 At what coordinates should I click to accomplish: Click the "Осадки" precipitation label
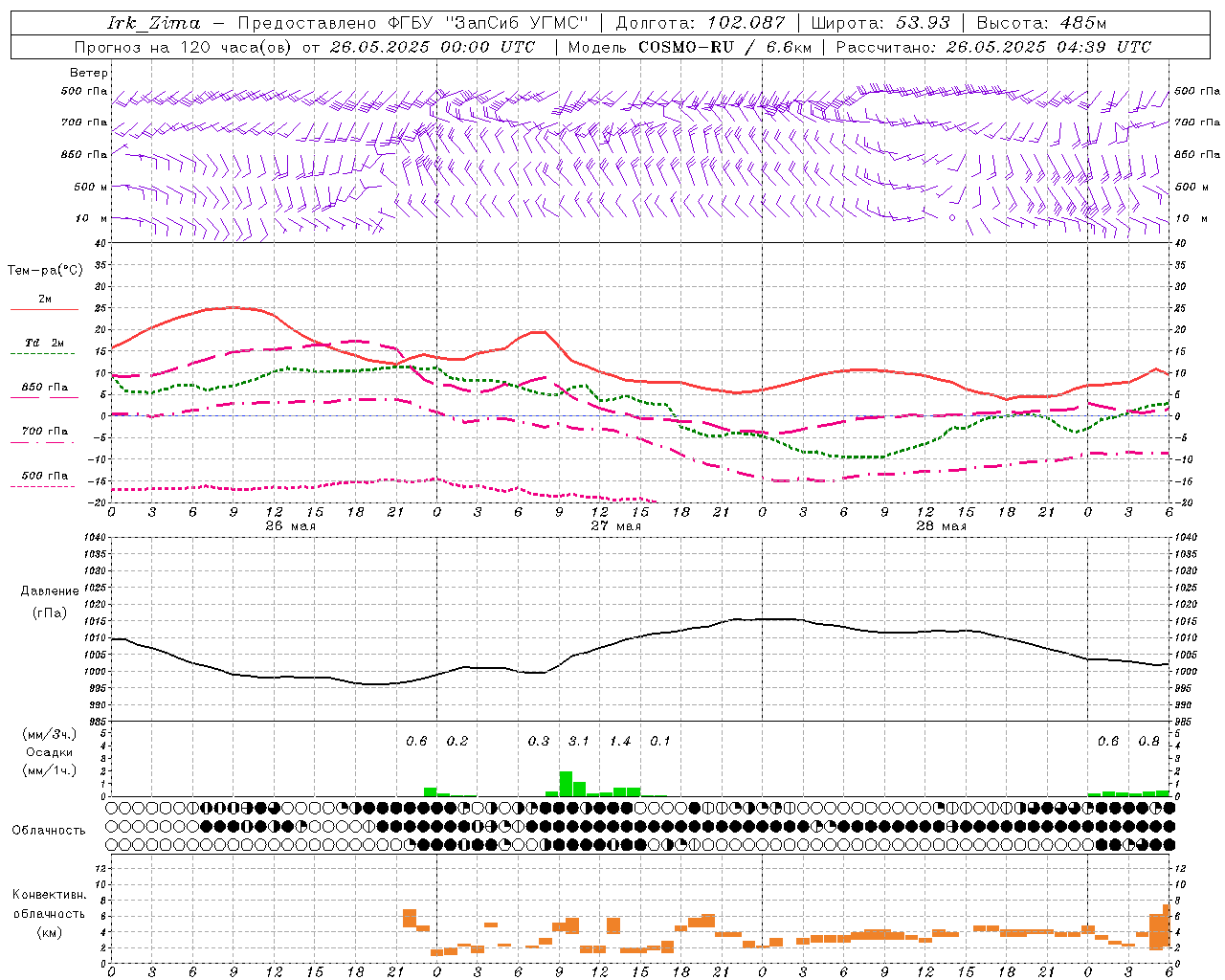click(50, 752)
